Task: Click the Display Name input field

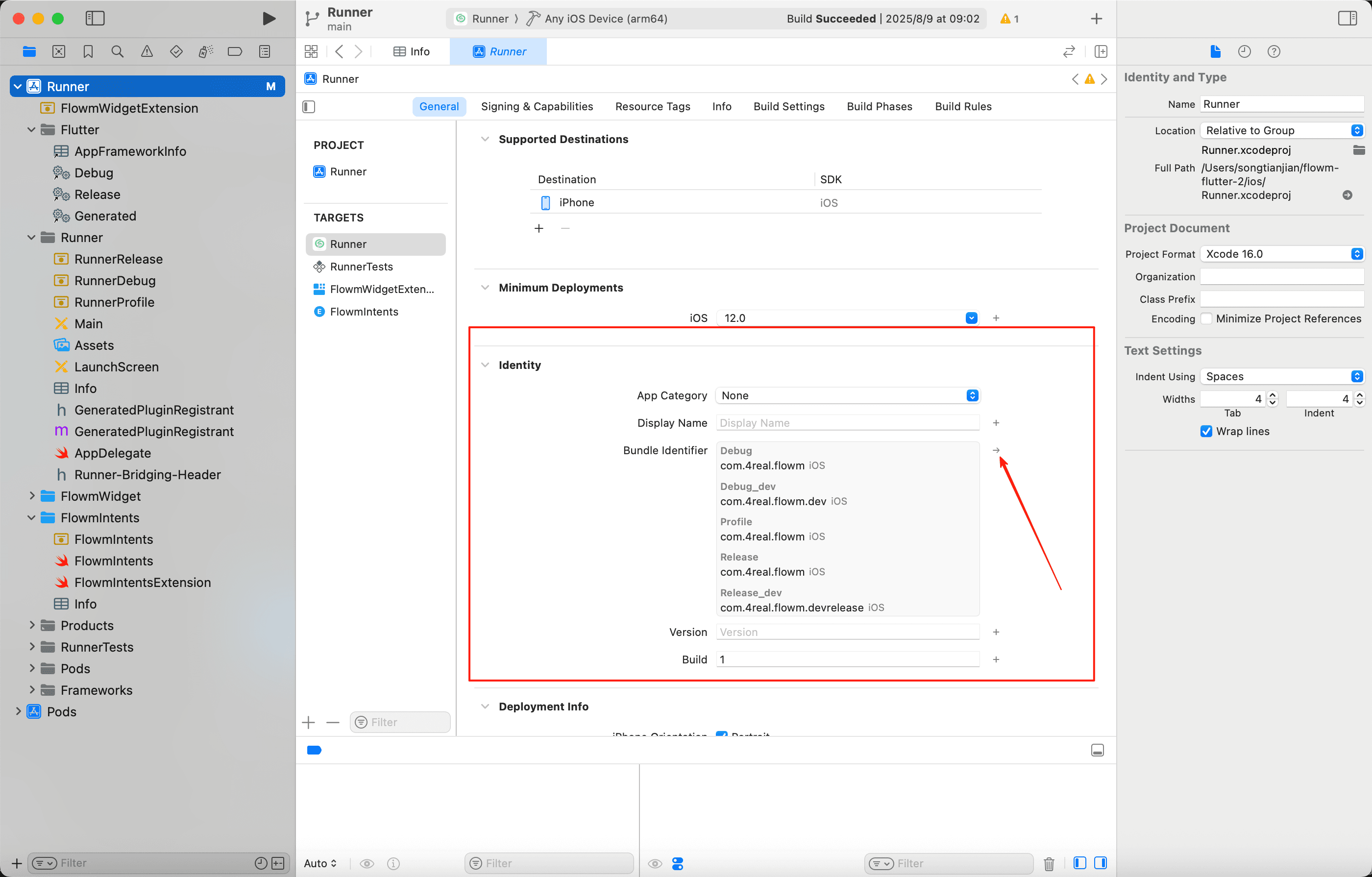Action: [x=848, y=423]
